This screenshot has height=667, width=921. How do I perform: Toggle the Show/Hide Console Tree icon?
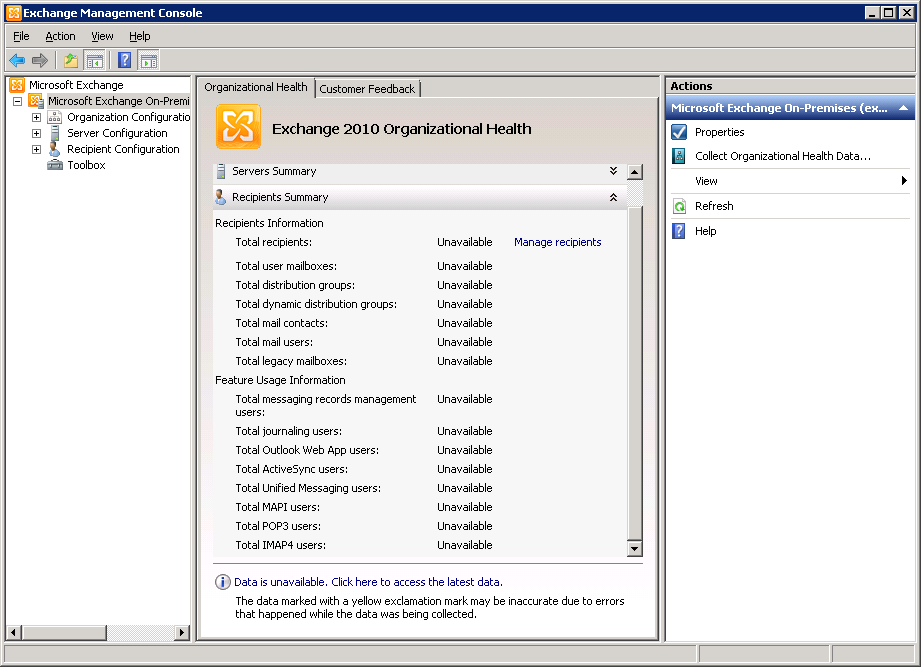95,60
